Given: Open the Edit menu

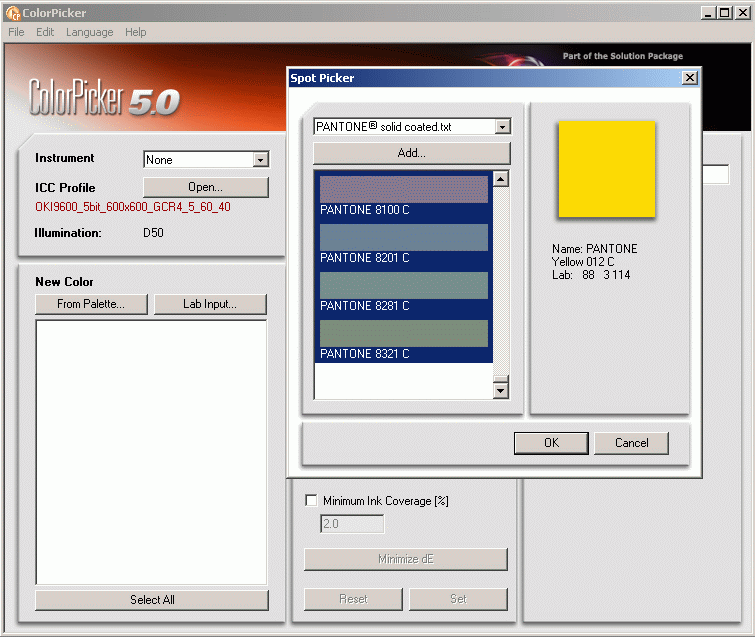Looking at the screenshot, I should [x=45, y=32].
